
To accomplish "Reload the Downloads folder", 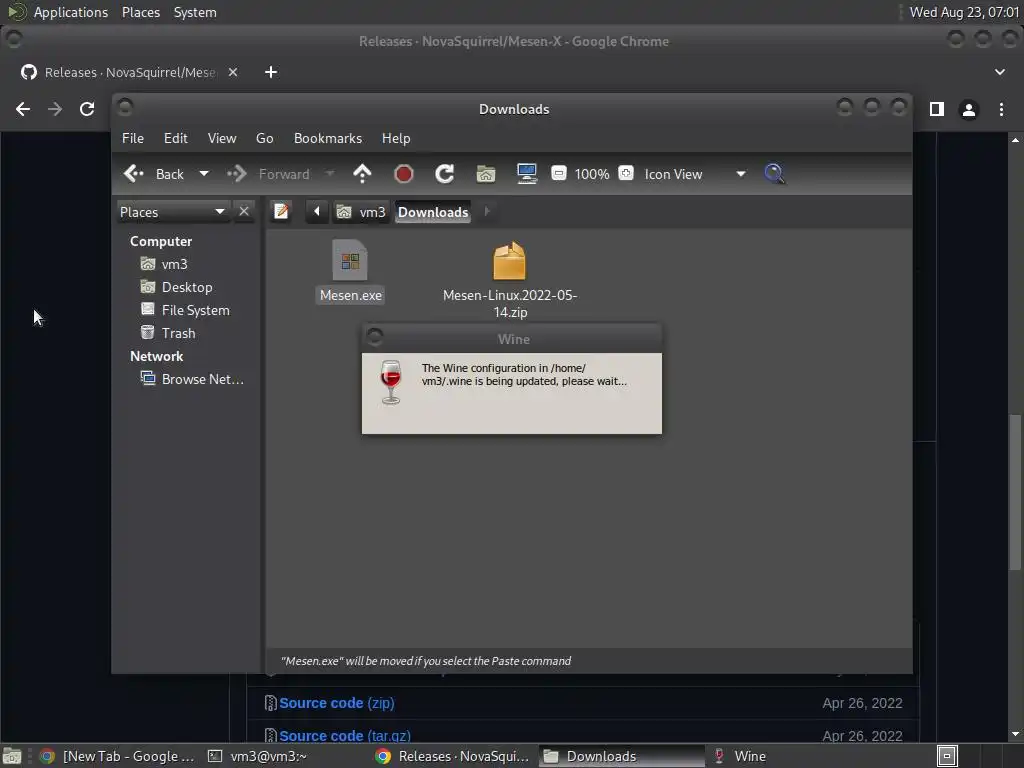I will [x=445, y=174].
